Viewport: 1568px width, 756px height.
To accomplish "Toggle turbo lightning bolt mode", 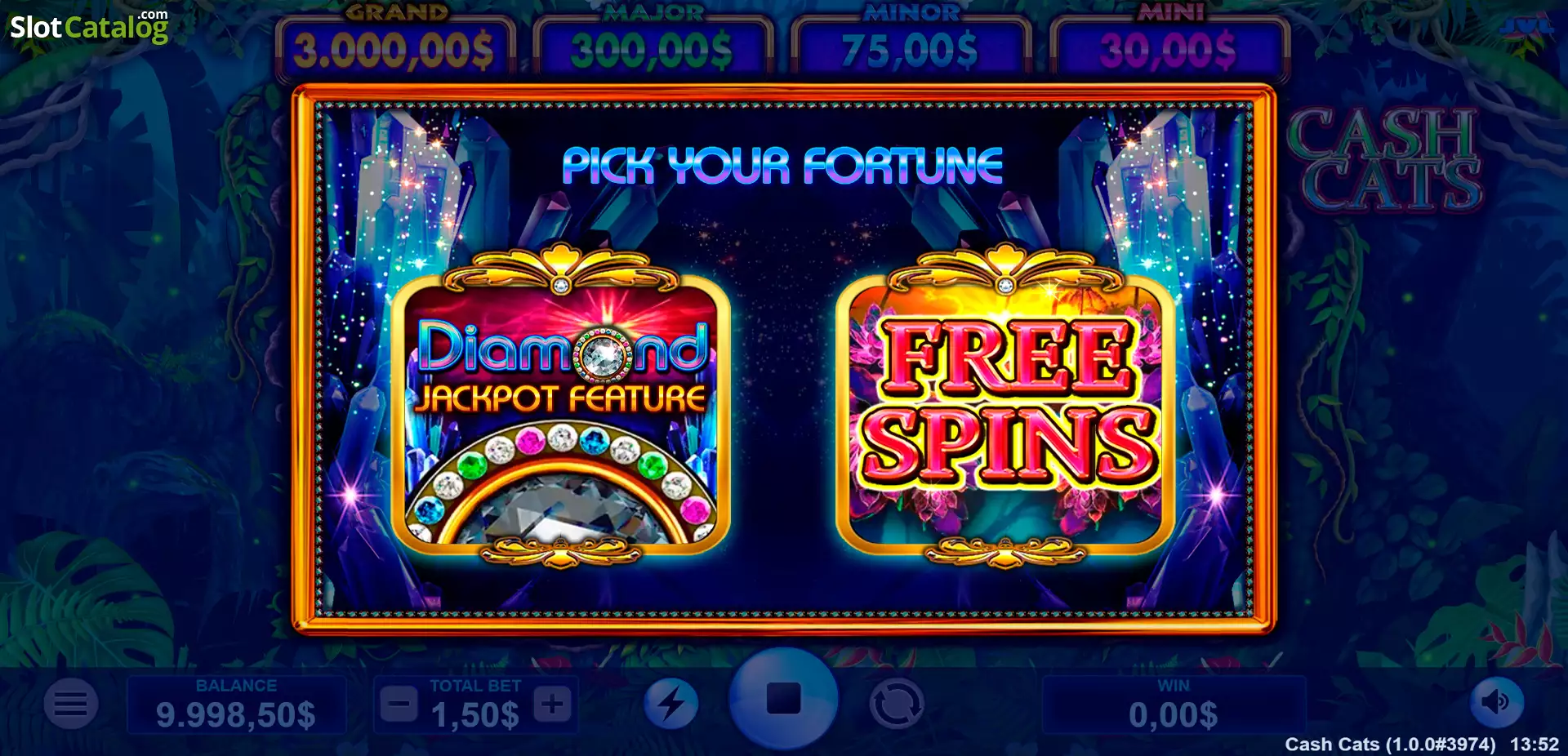I will [671, 704].
